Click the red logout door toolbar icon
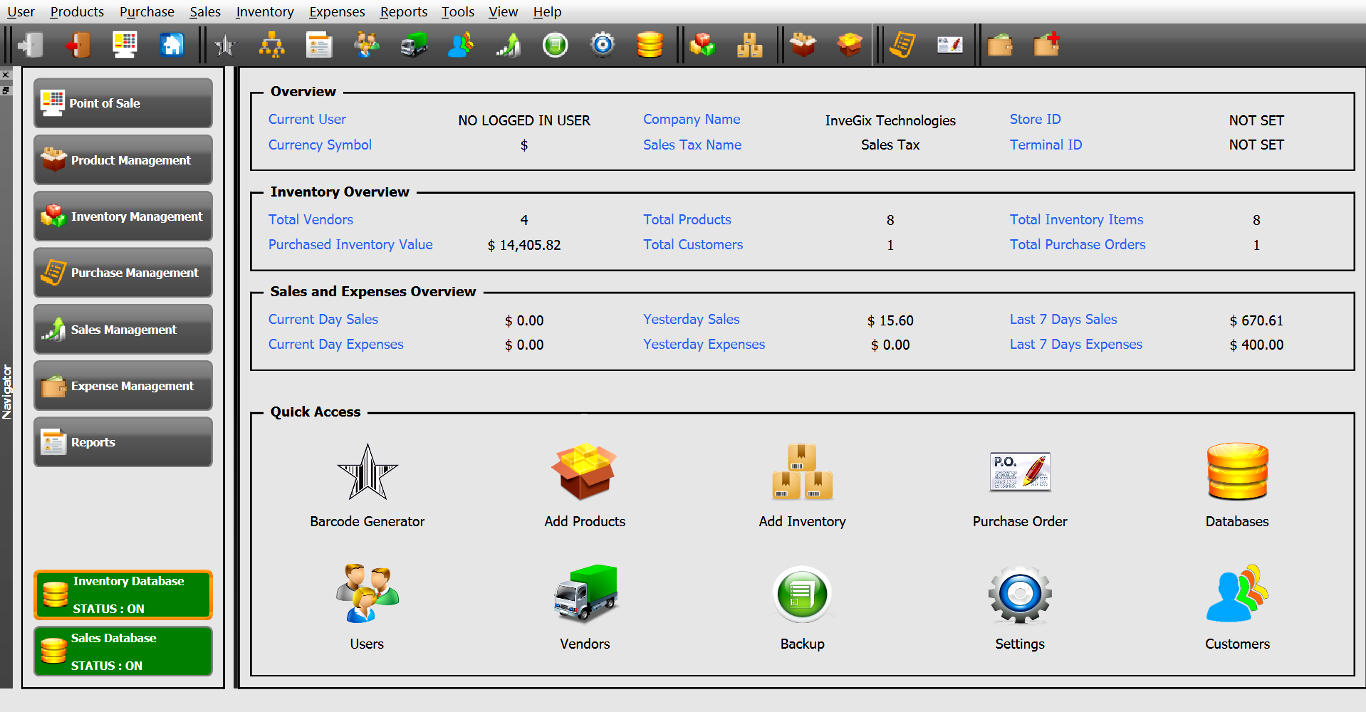This screenshot has width=1366, height=712. 78,45
